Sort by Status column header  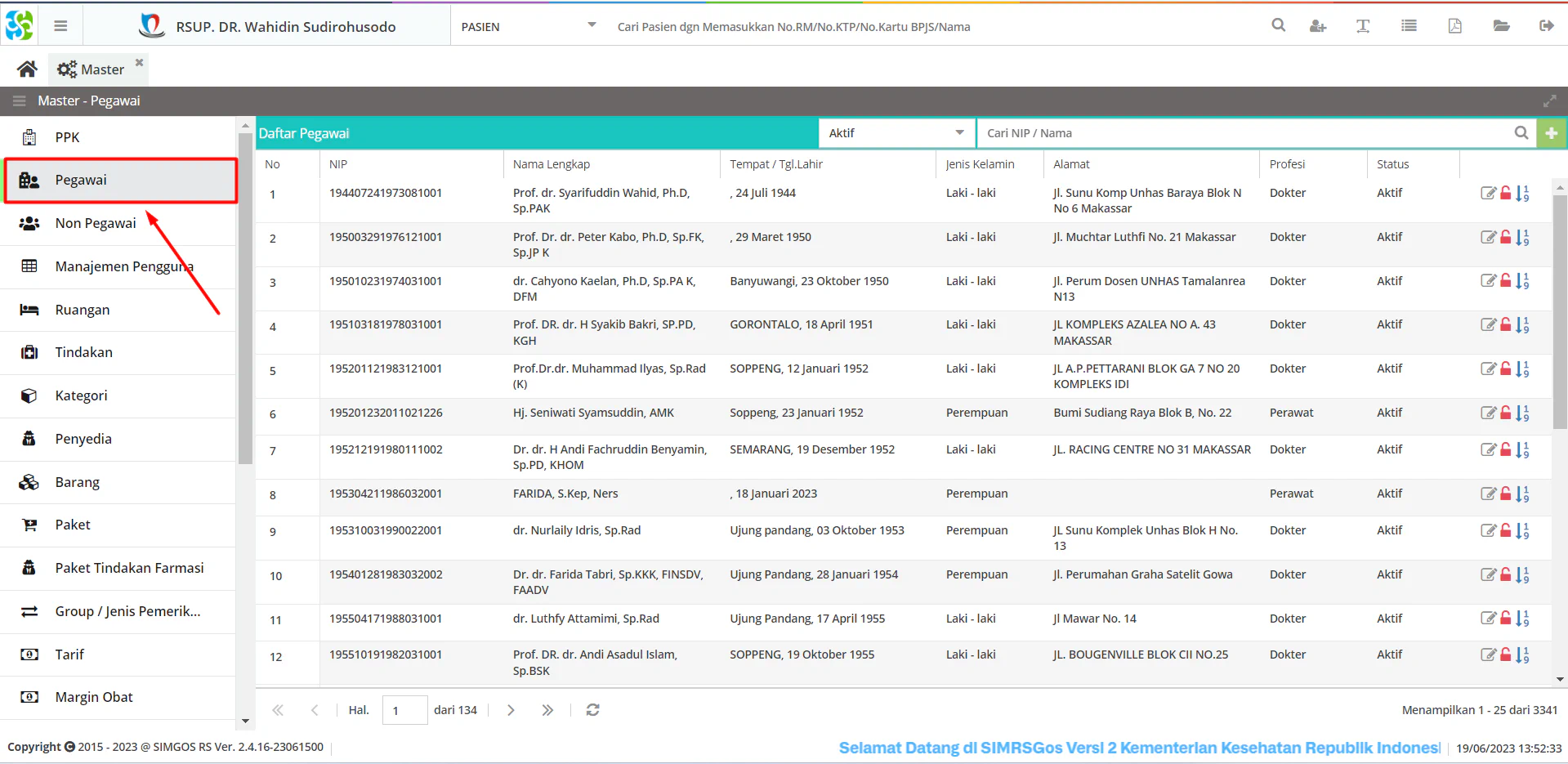(1413, 164)
